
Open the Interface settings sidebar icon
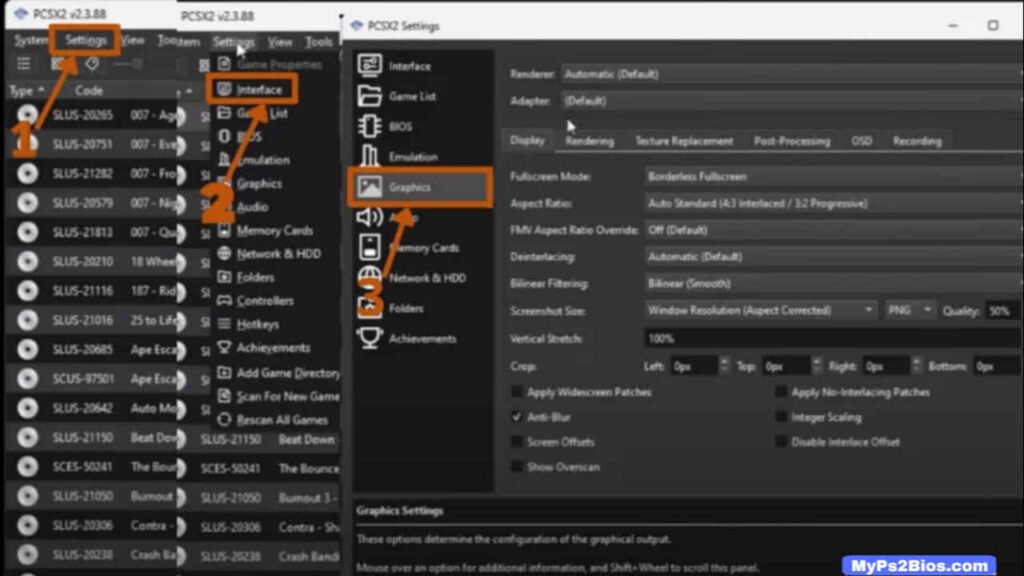point(369,65)
